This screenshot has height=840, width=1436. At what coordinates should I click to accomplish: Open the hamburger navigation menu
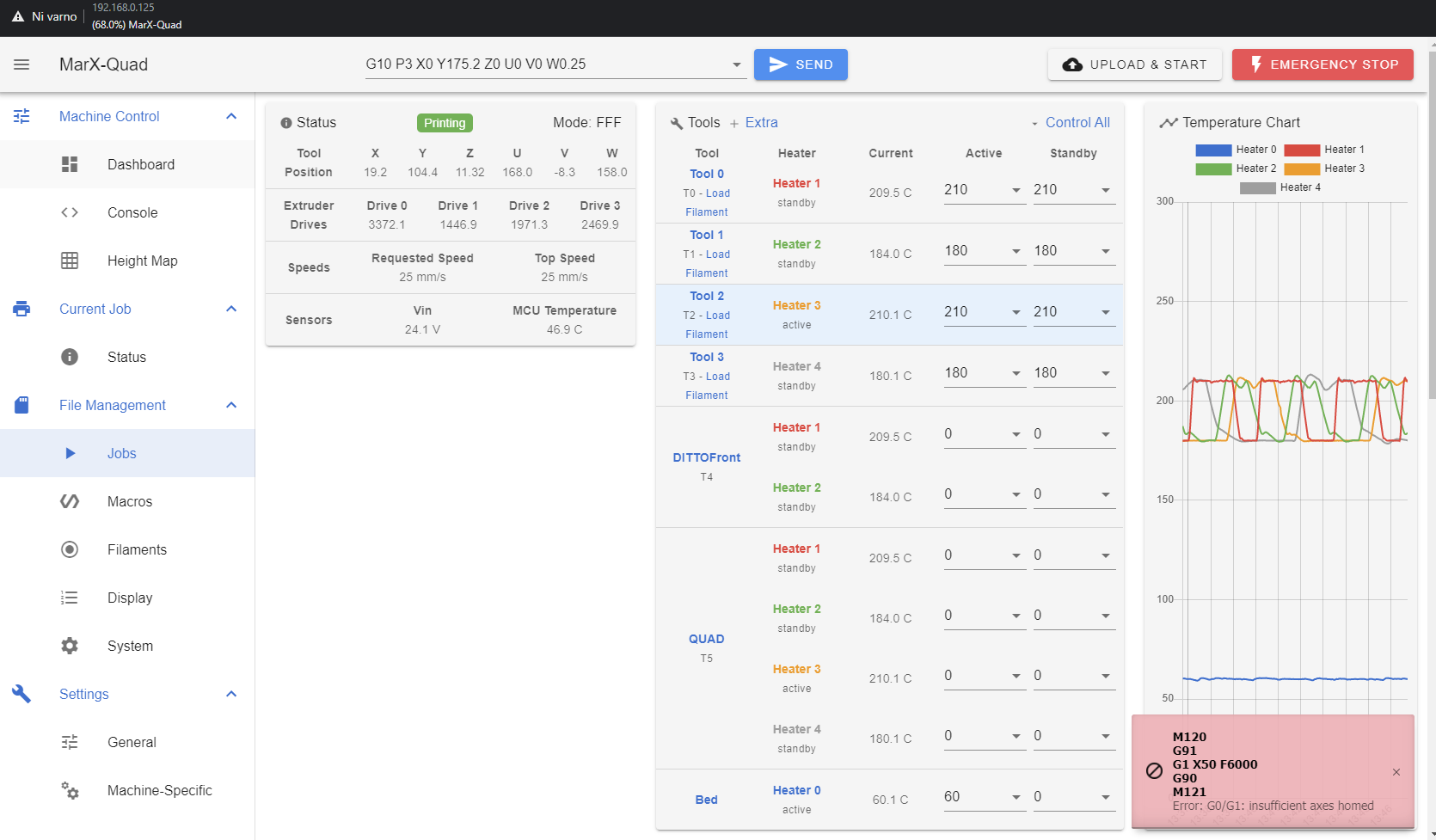(x=21, y=64)
